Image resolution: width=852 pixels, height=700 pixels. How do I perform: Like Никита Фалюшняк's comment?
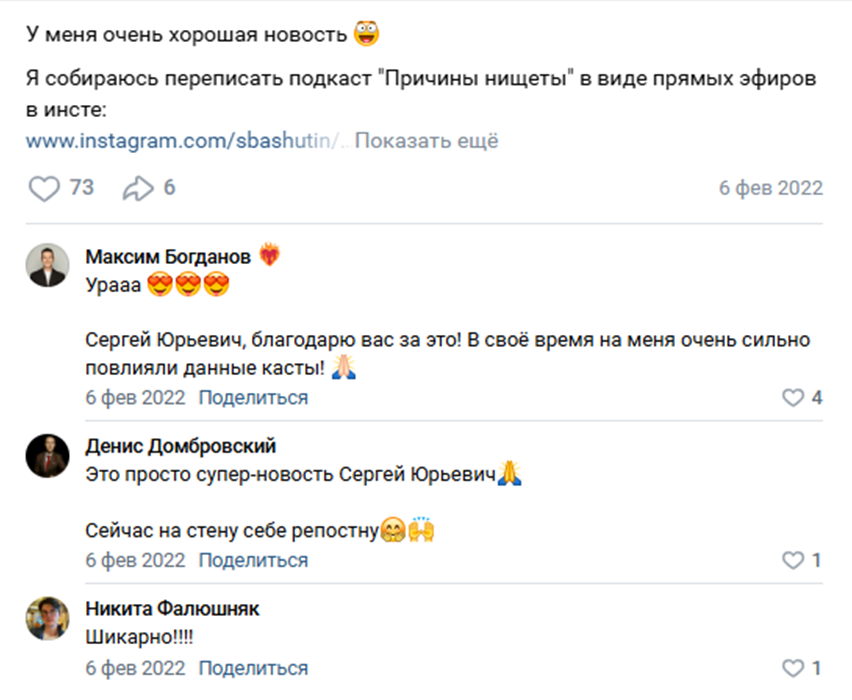click(x=793, y=669)
